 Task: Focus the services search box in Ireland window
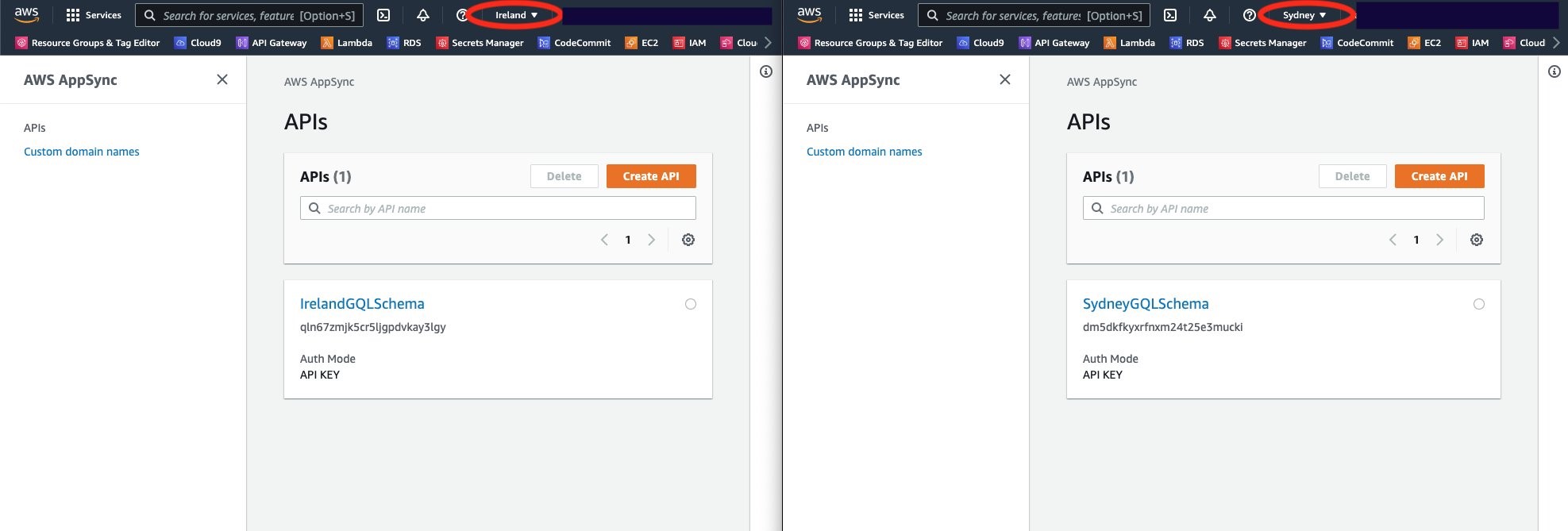pos(249,15)
